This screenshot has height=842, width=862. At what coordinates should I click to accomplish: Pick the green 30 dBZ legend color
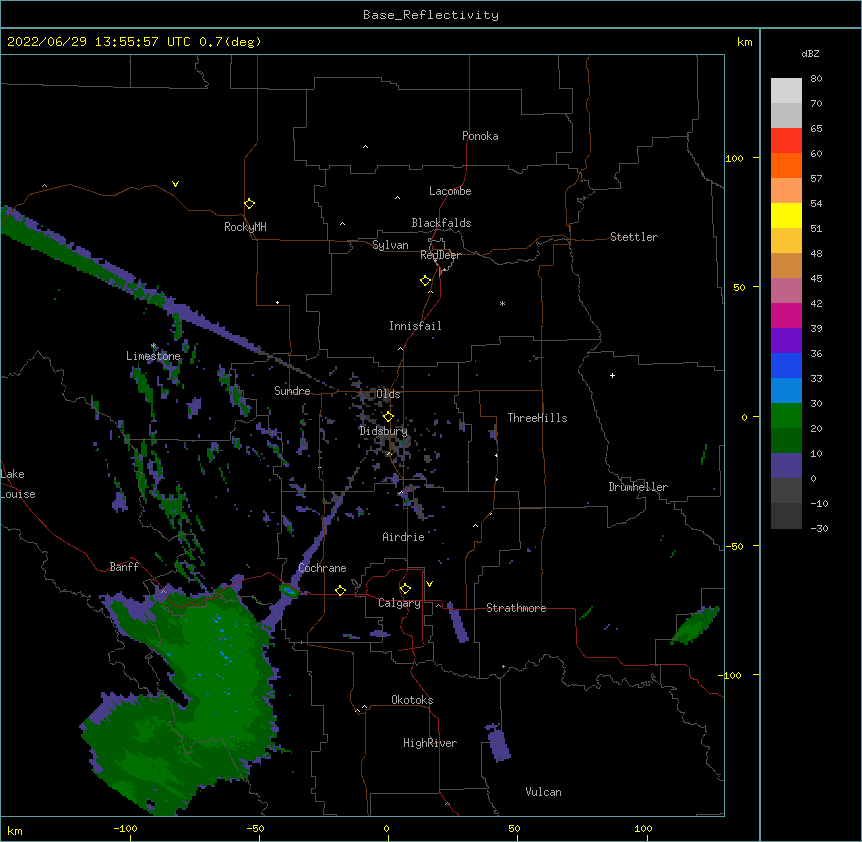[786, 416]
